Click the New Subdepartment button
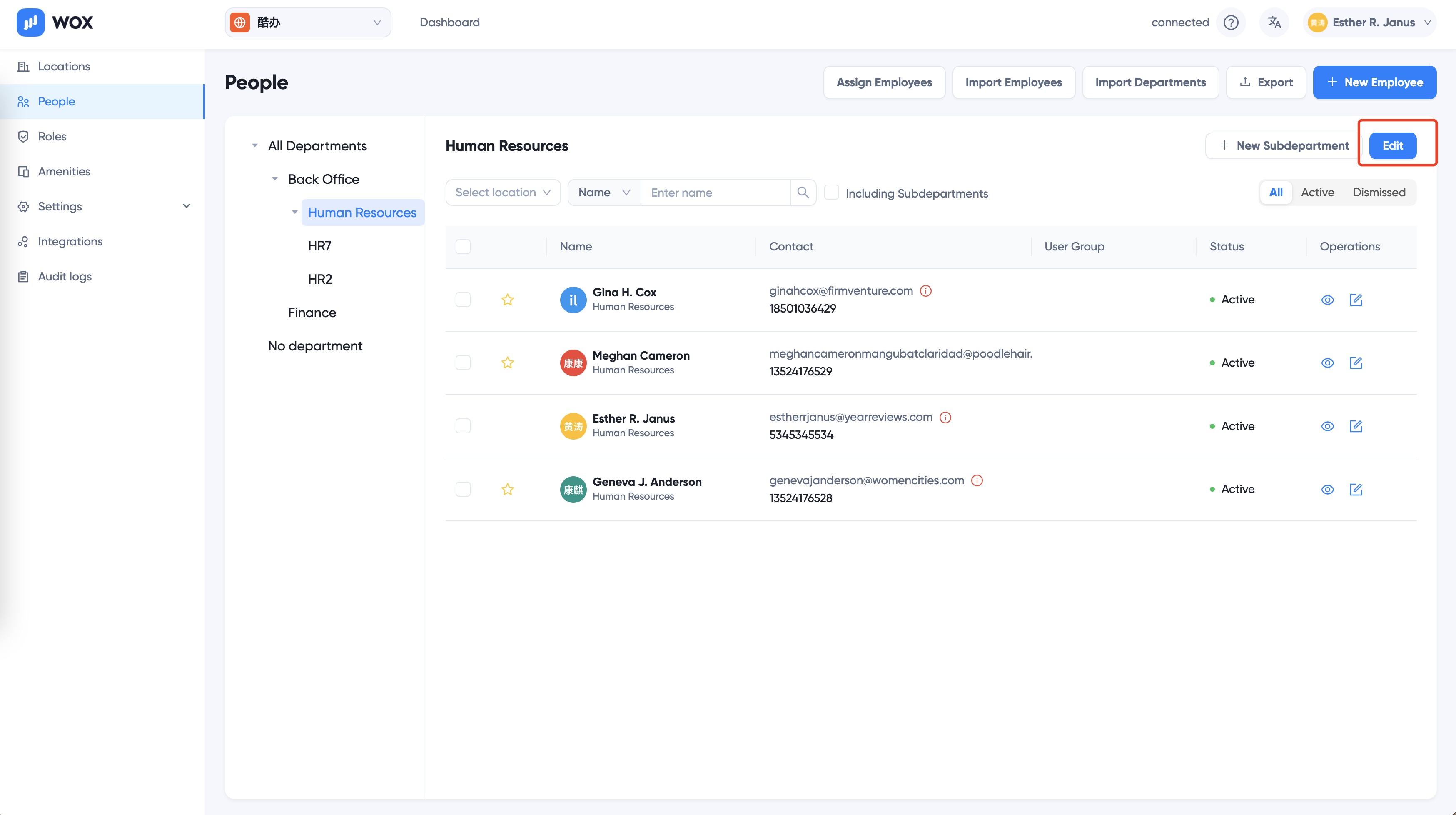 tap(1284, 146)
